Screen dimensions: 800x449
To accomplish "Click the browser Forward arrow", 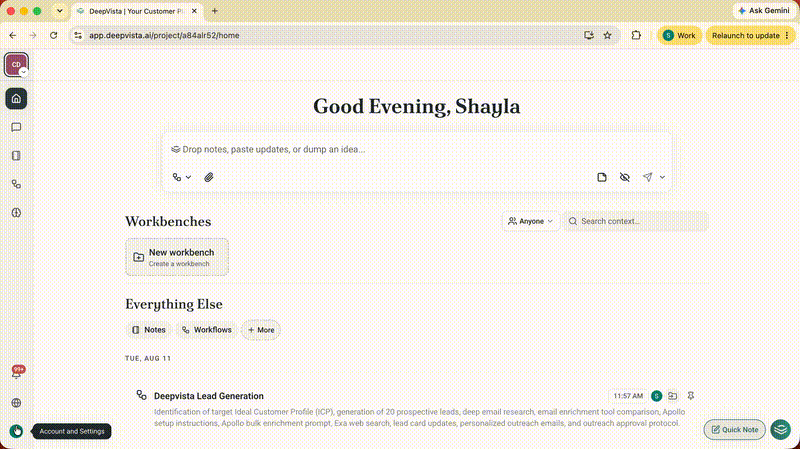I will pyautogui.click(x=33, y=35).
